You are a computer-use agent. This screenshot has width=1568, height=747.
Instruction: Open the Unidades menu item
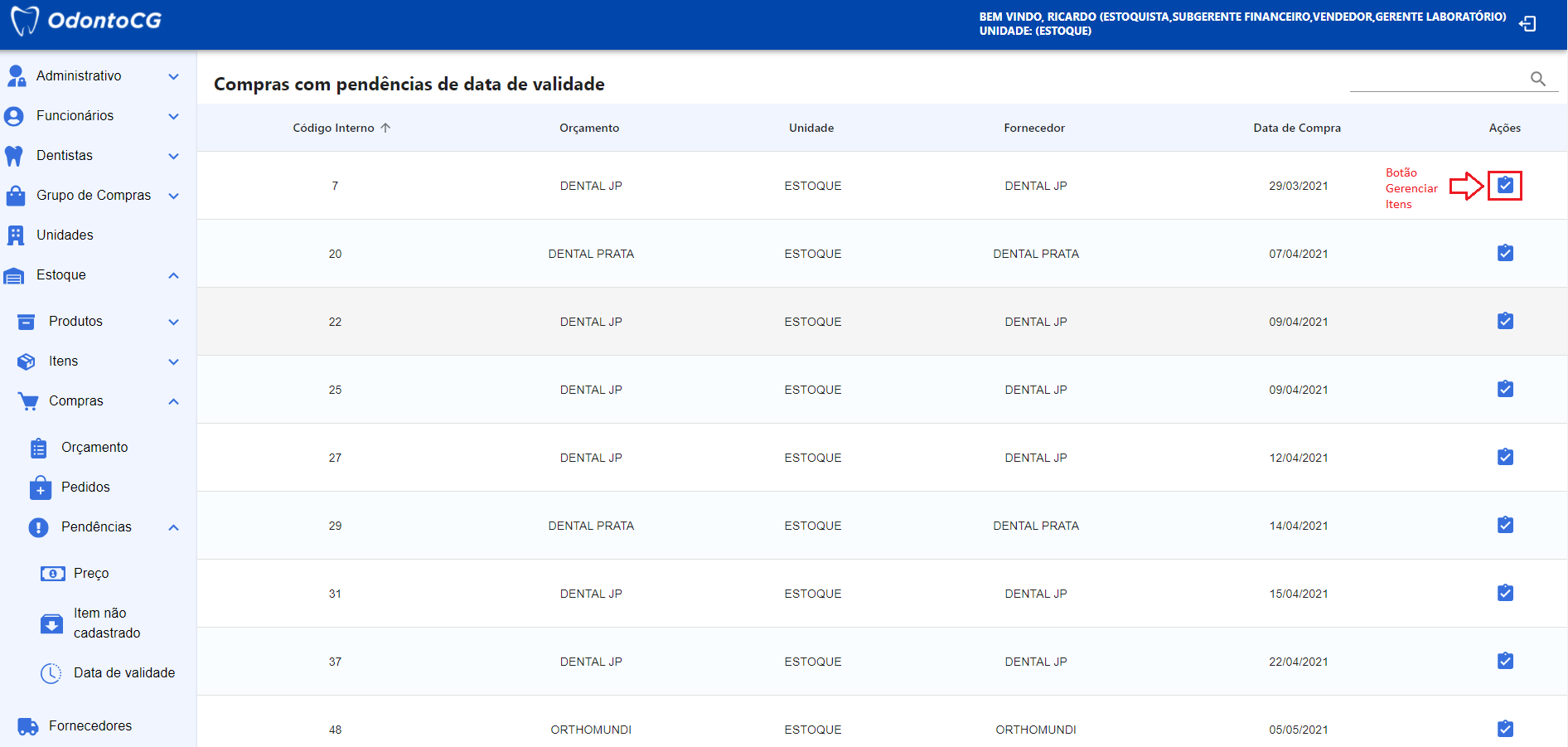(x=65, y=235)
